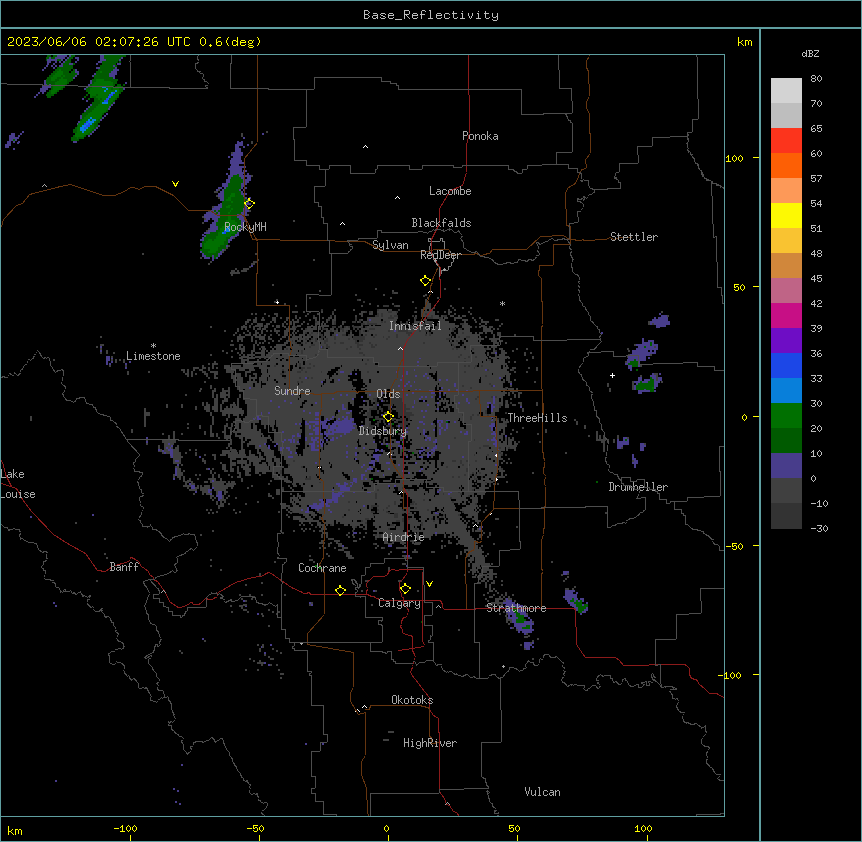This screenshot has width=862, height=842.
Task: Select the green swatch between 30 and 20 dBZ
Action: 786,416
